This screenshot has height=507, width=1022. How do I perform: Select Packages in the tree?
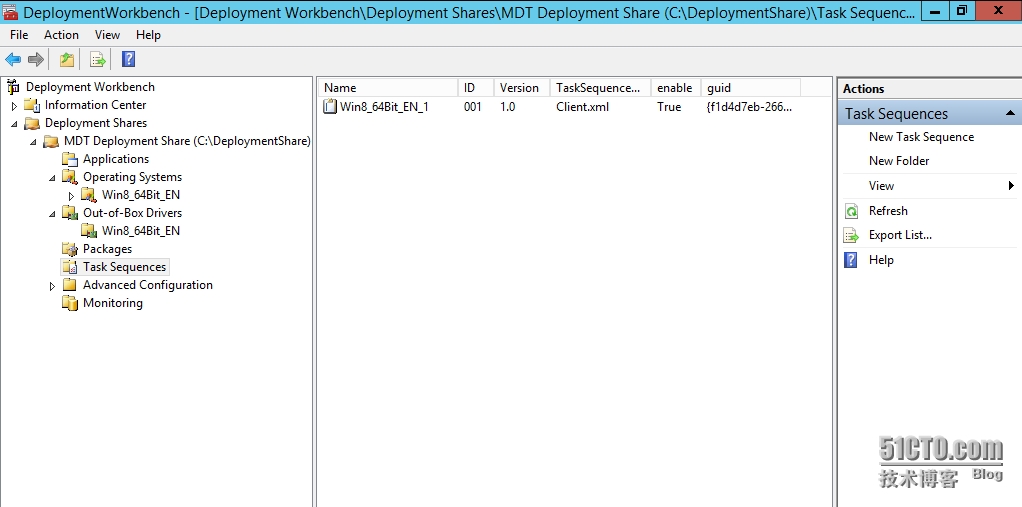[x=108, y=249]
